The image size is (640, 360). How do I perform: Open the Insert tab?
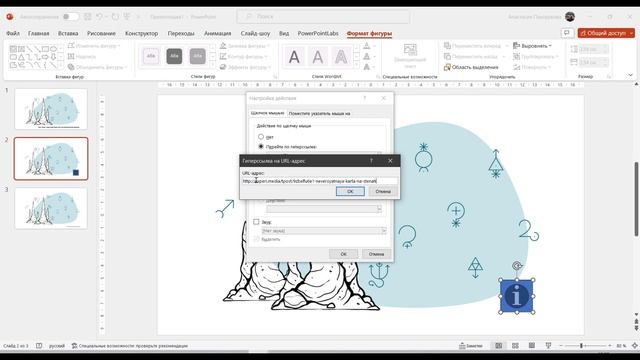(68, 33)
